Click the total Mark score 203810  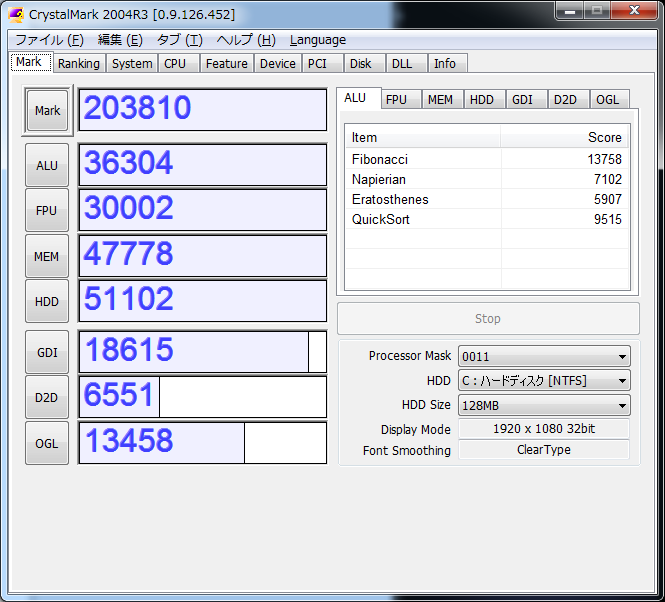tap(203, 110)
